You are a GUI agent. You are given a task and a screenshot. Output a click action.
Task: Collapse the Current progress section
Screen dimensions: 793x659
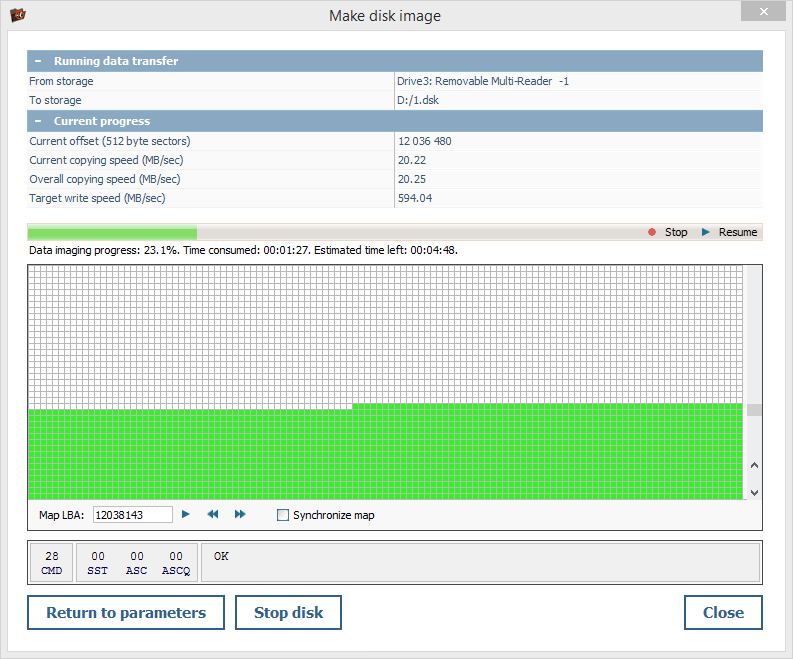(37, 121)
